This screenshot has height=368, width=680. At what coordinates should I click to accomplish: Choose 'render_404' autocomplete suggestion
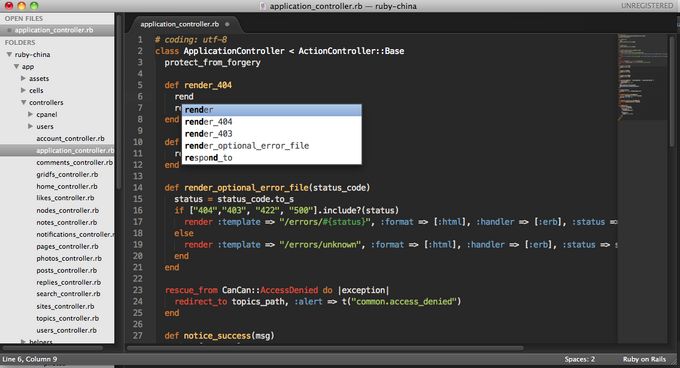coord(271,122)
